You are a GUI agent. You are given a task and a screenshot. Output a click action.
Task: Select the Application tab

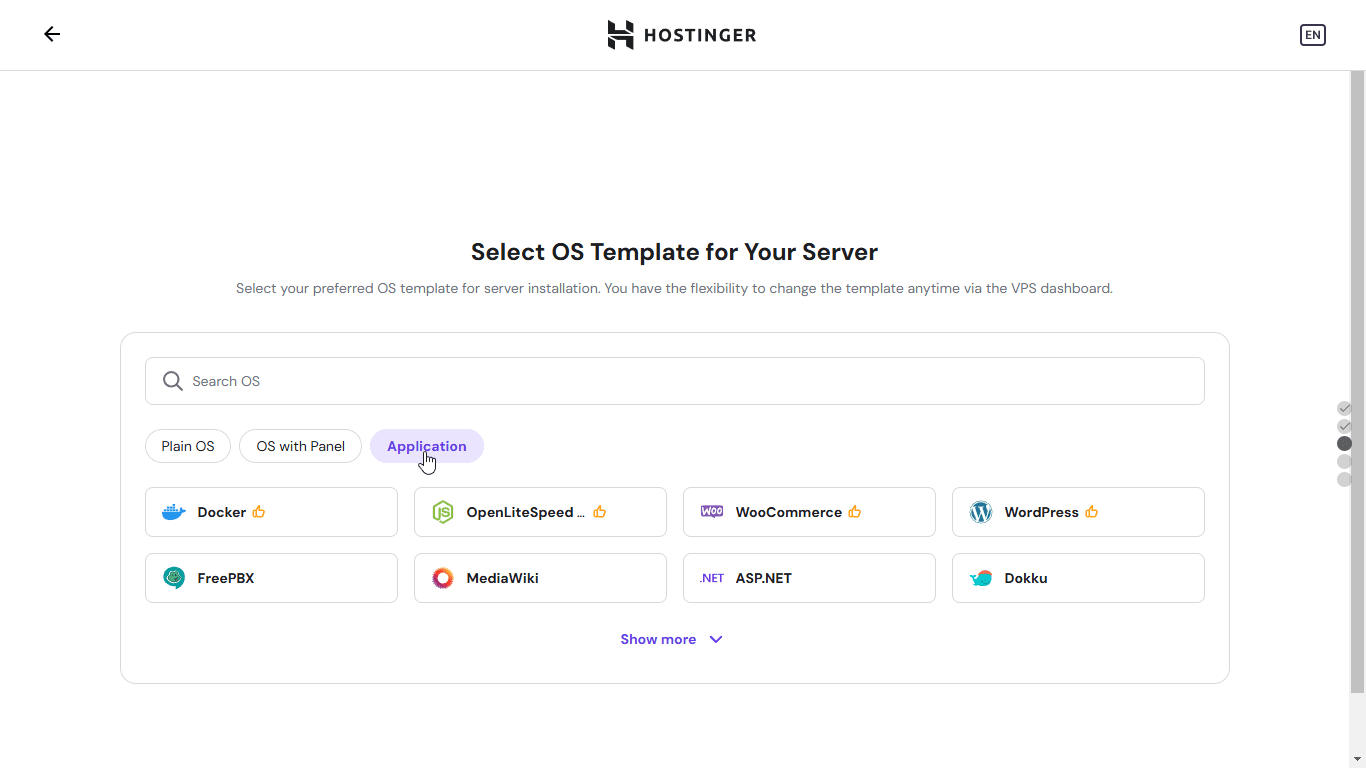[x=427, y=446]
